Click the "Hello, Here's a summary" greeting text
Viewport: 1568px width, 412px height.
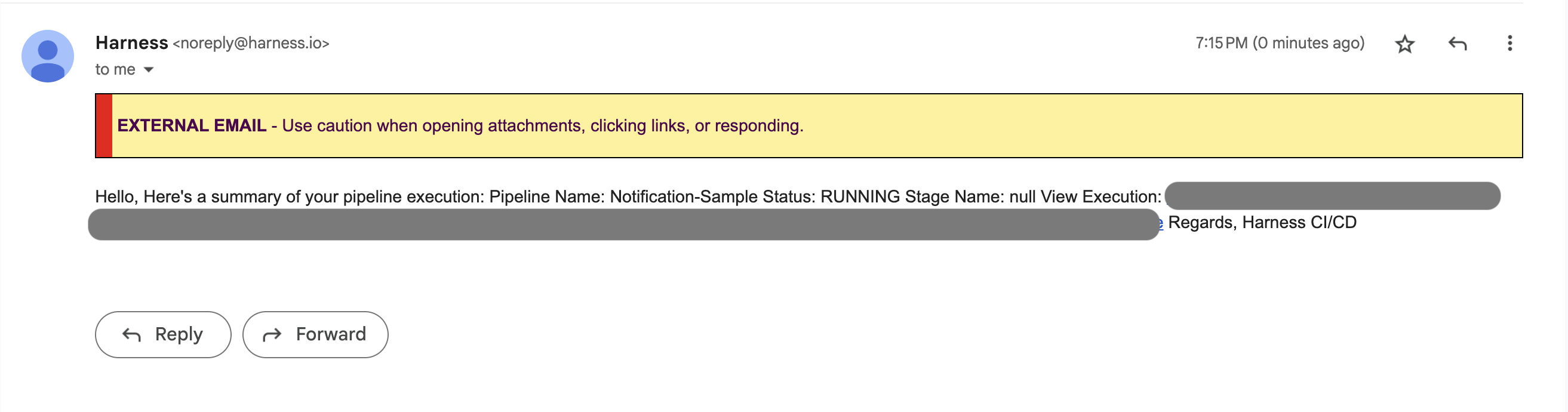[x=195, y=197]
